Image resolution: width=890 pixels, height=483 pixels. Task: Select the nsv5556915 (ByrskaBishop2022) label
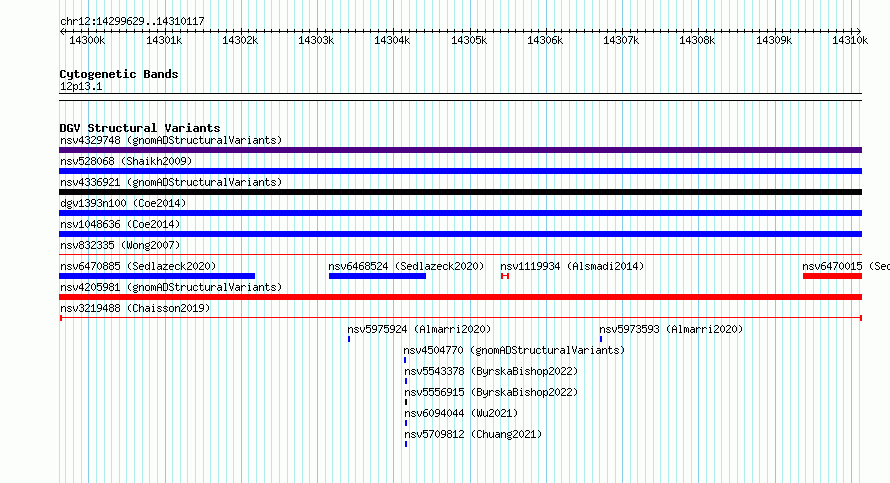tap(491, 392)
